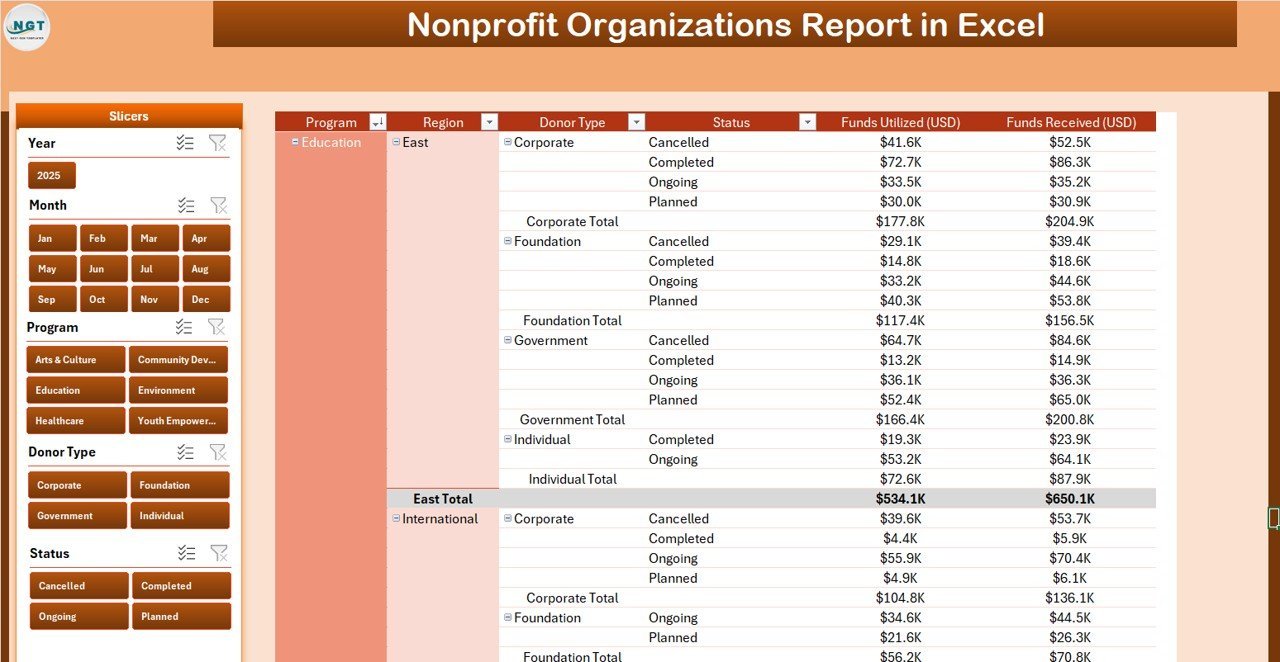Enable multi-select on the Month slicer
This screenshot has width=1280, height=662.
coord(186,205)
